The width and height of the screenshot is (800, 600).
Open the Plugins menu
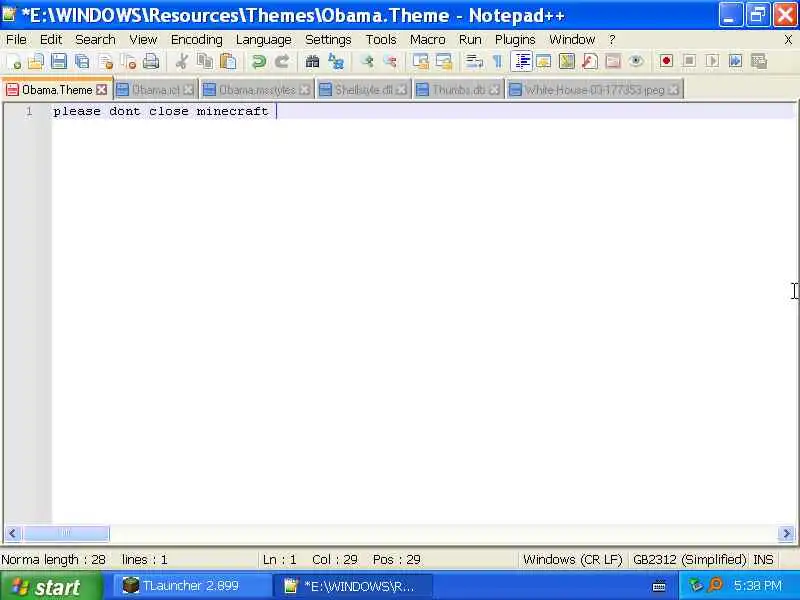515,39
